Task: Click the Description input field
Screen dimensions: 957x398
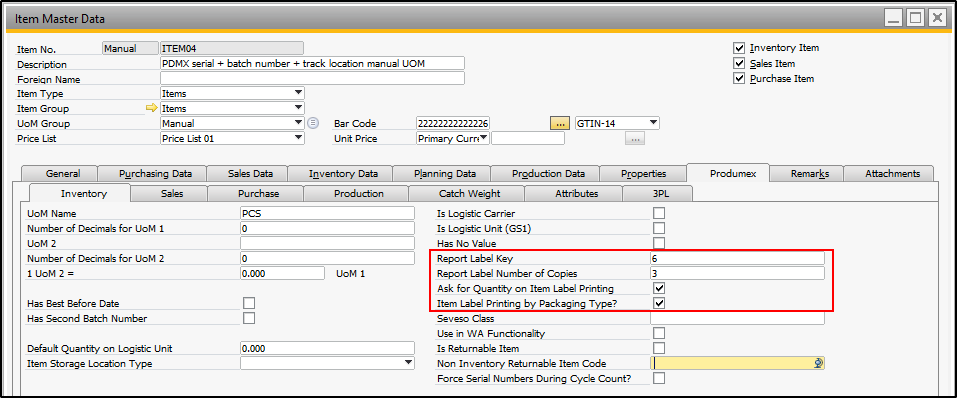Action: [312, 63]
